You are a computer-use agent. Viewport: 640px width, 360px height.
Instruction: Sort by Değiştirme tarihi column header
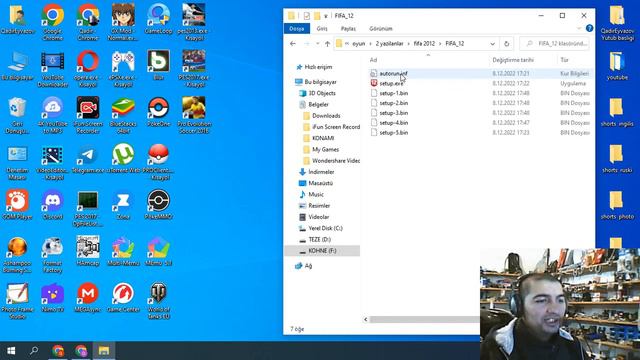coord(523,60)
